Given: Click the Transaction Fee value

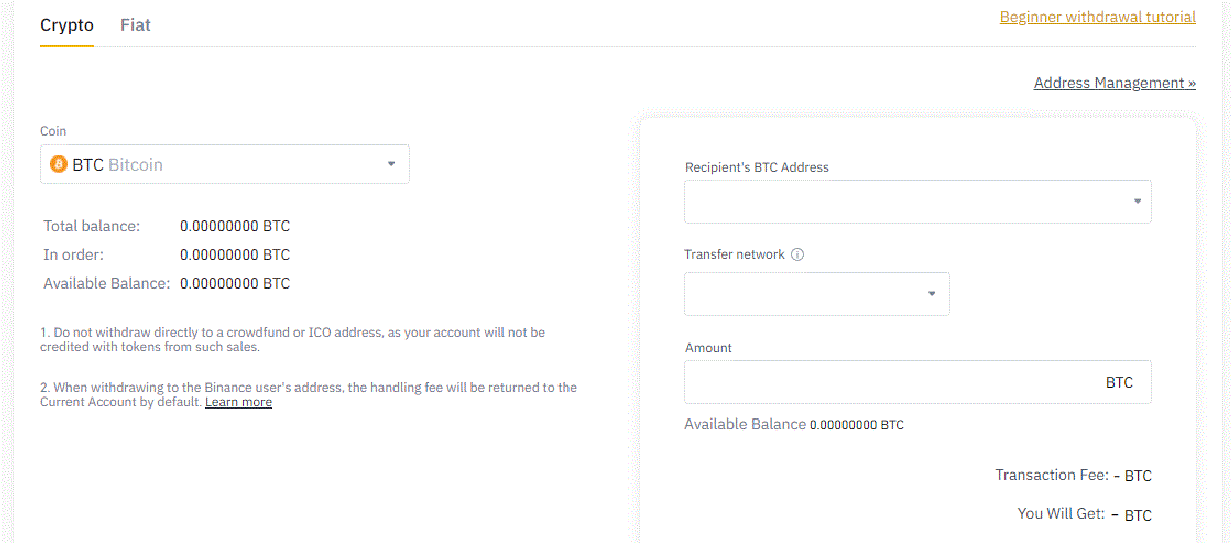Looking at the screenshot, I should [1133, 476].
